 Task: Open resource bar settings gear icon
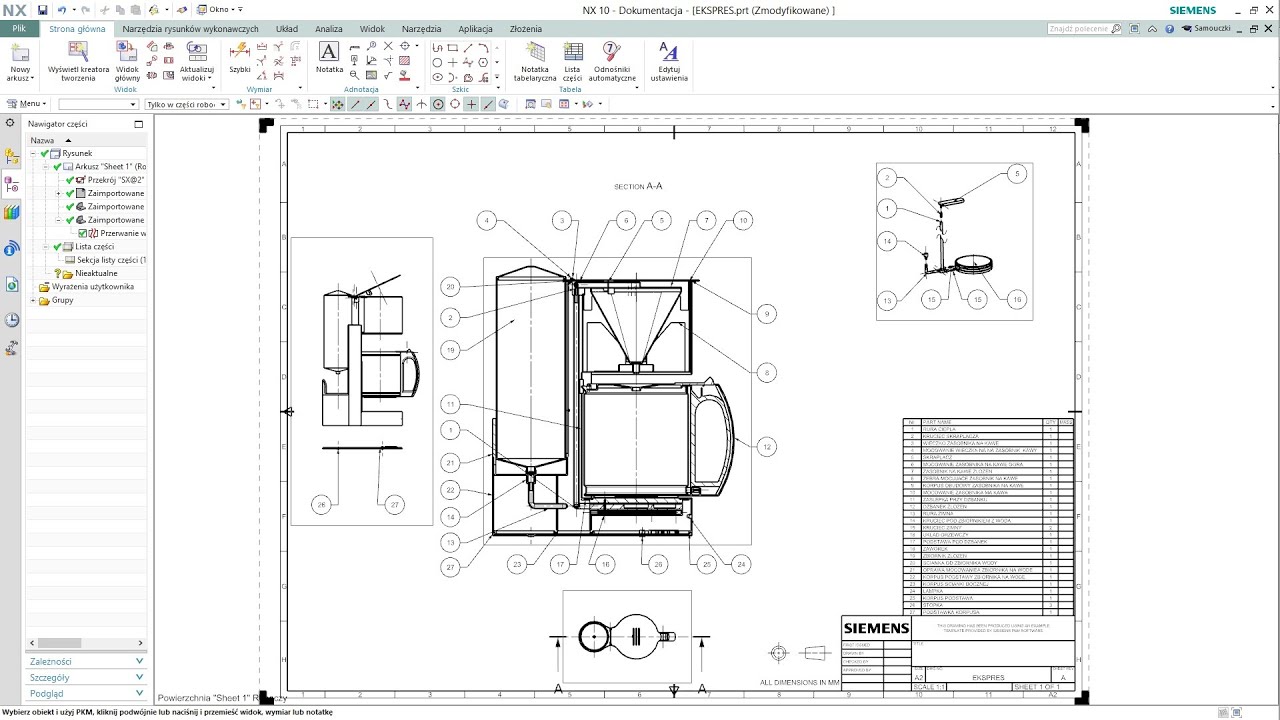tap(10, 123)
